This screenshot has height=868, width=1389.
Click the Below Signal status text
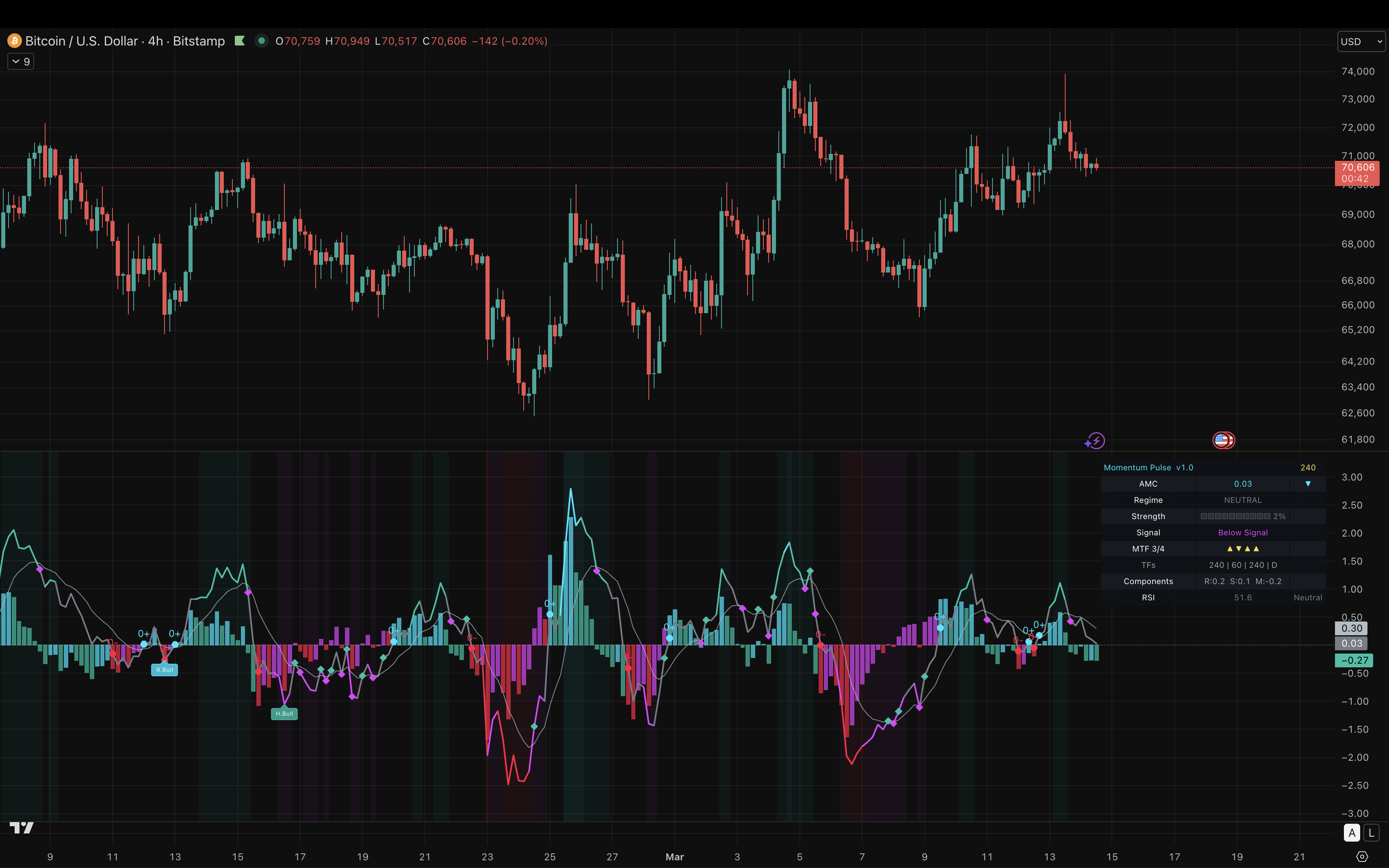(x=1243, y=532)
